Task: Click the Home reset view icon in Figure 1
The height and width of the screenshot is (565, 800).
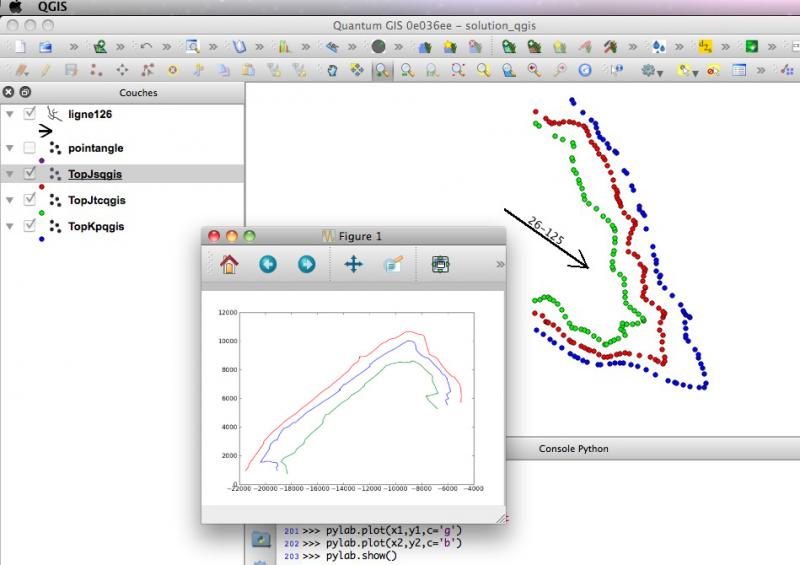Action: (x=229, y=264)
